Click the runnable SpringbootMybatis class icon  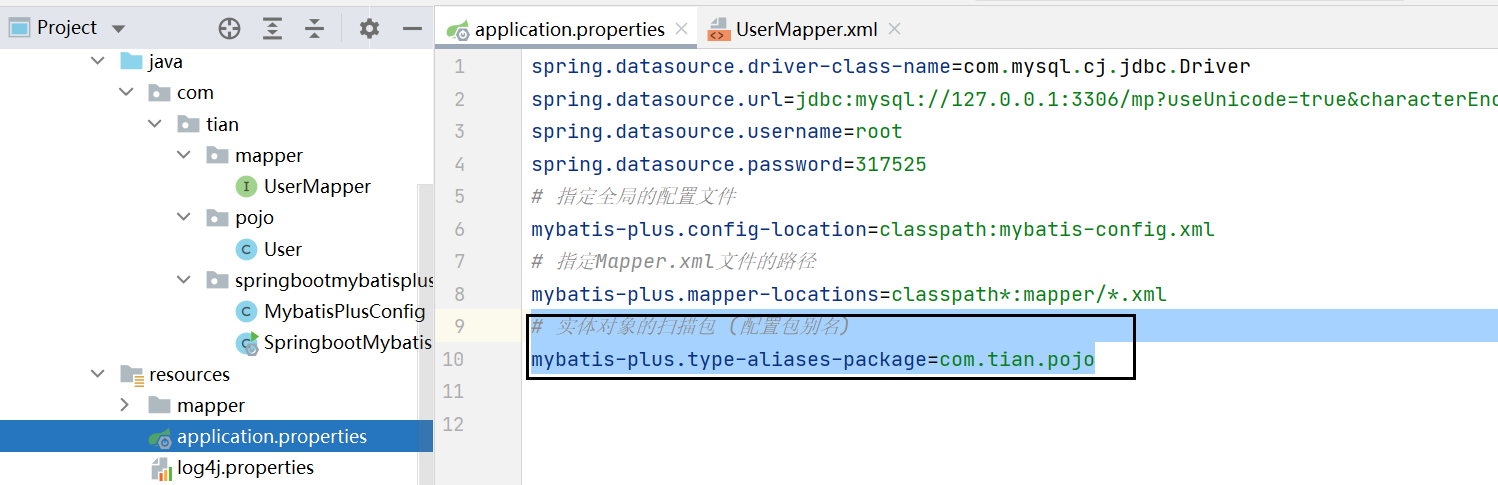tap(247, 343)
